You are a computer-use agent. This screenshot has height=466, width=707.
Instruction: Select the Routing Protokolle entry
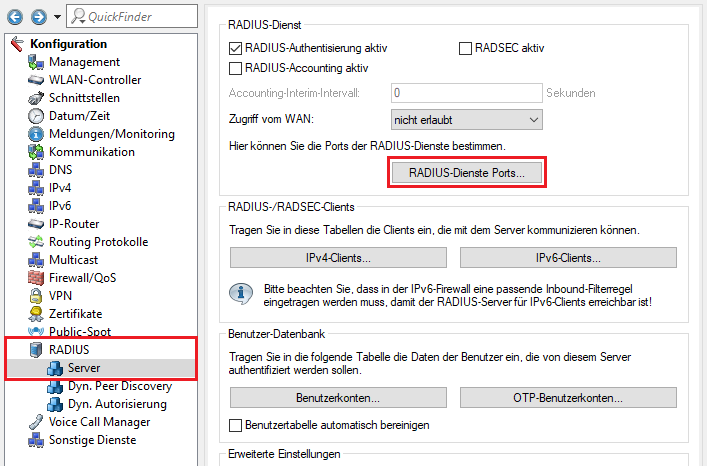[98, 242]
